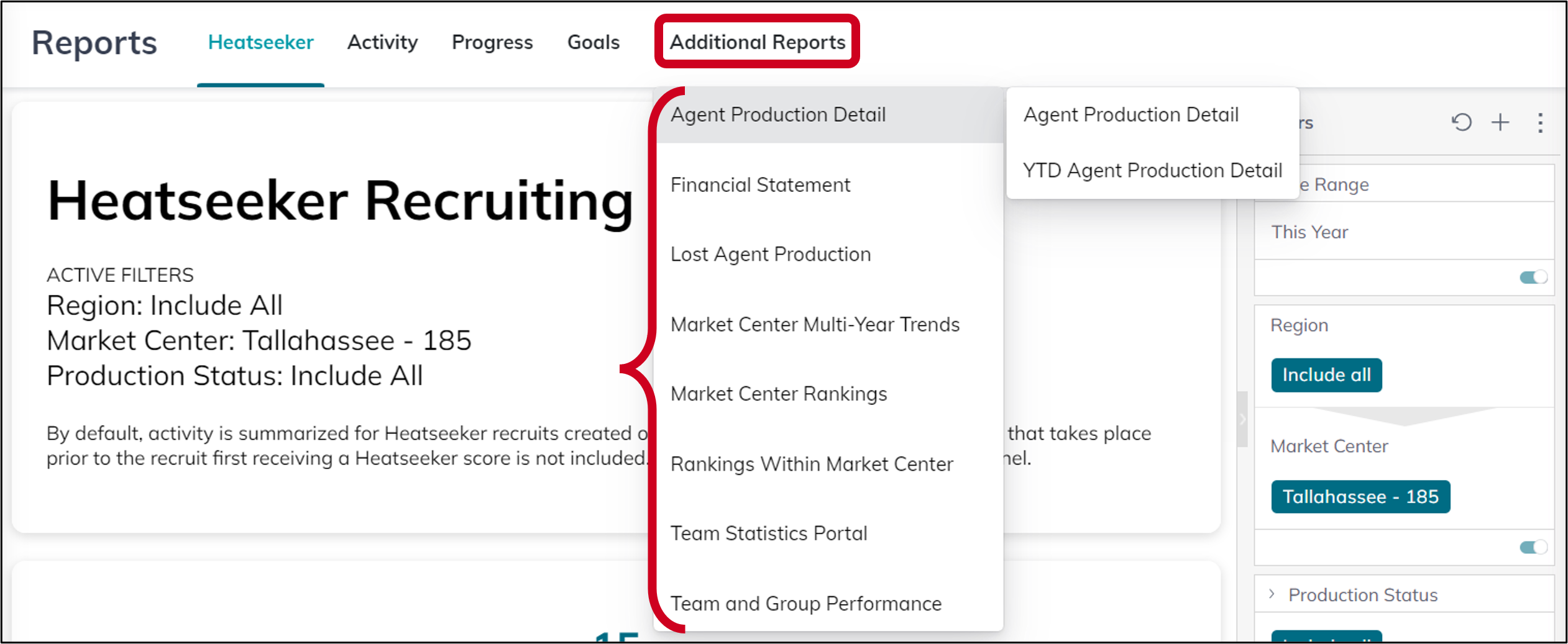Select YTD Agent Production Detail
The width and height of the screenshot is (1568, 644).
(1152, 170)
